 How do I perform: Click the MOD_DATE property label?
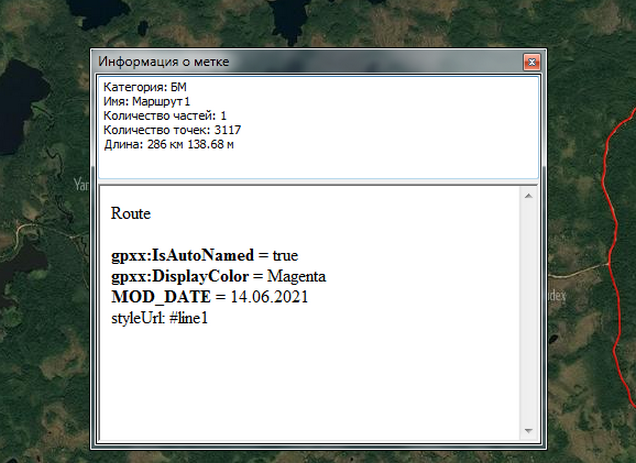[x=161, y=297]
